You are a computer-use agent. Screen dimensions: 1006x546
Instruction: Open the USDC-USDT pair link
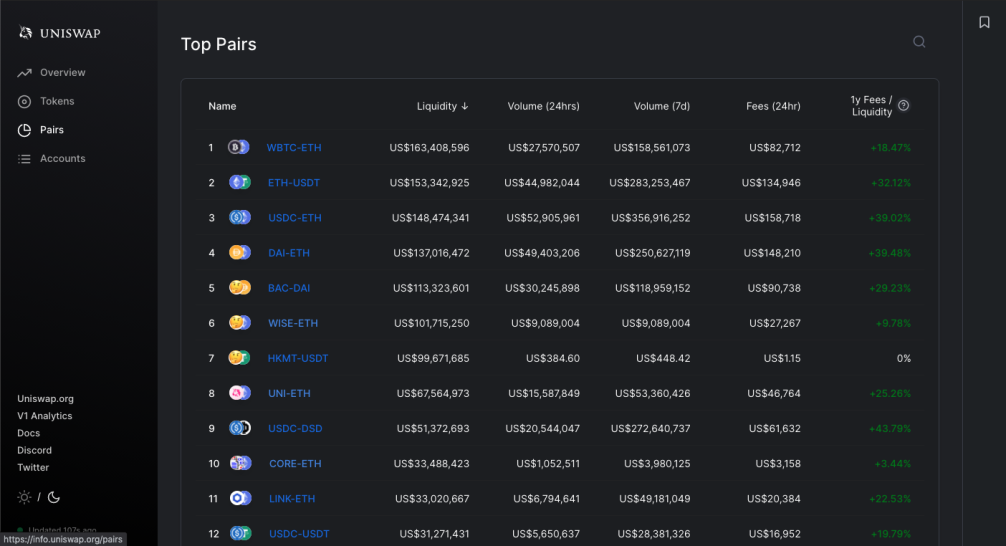click(x=299, y=533)
